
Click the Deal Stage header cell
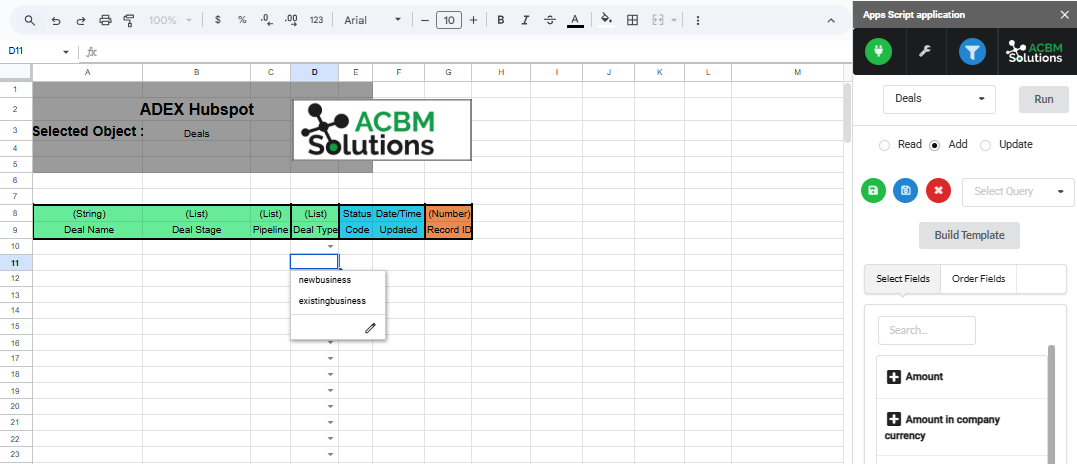196,230
